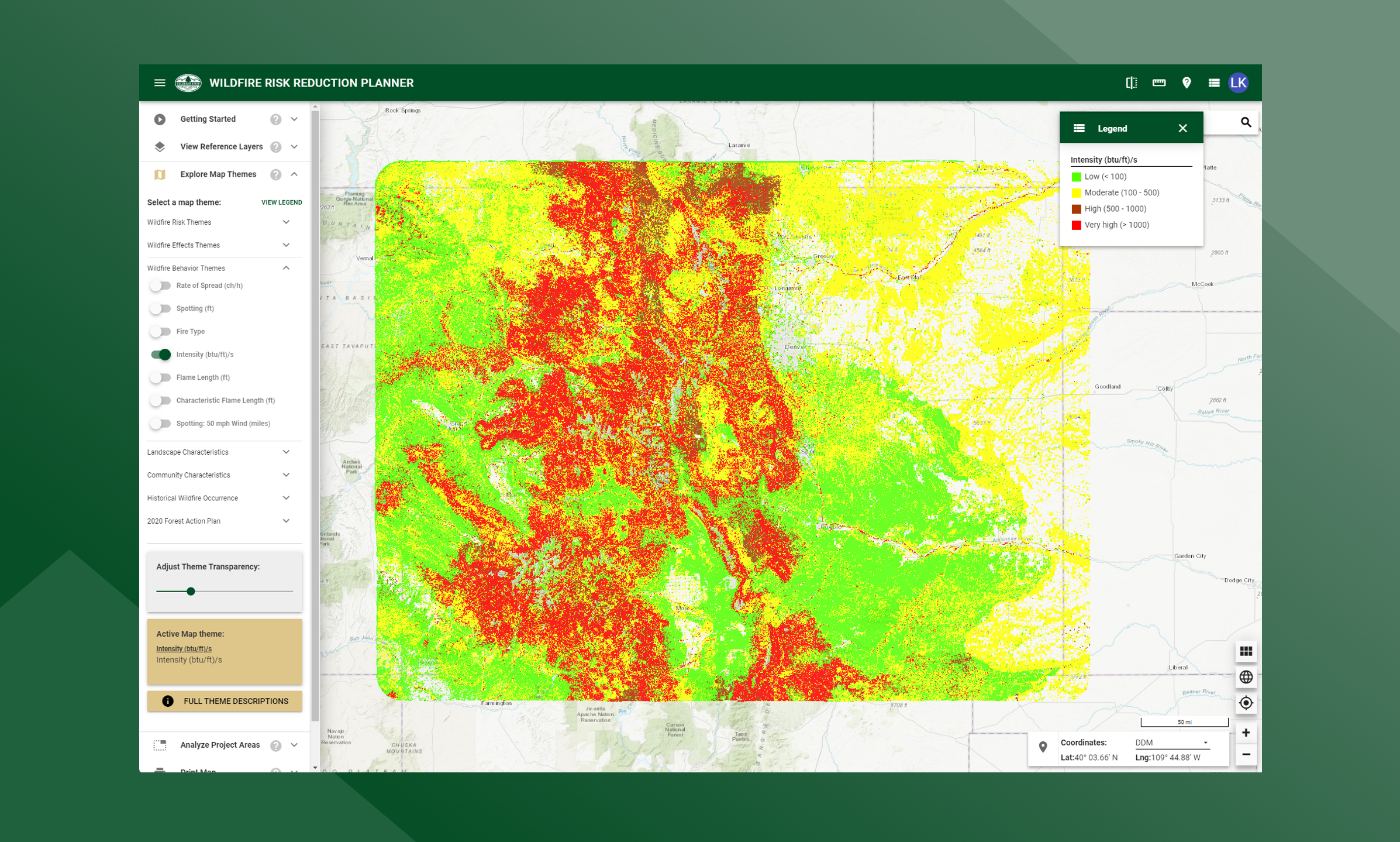Click the Low (< 100) green legend swatch
This screenshot has width=1400, height=842.
1076,177
